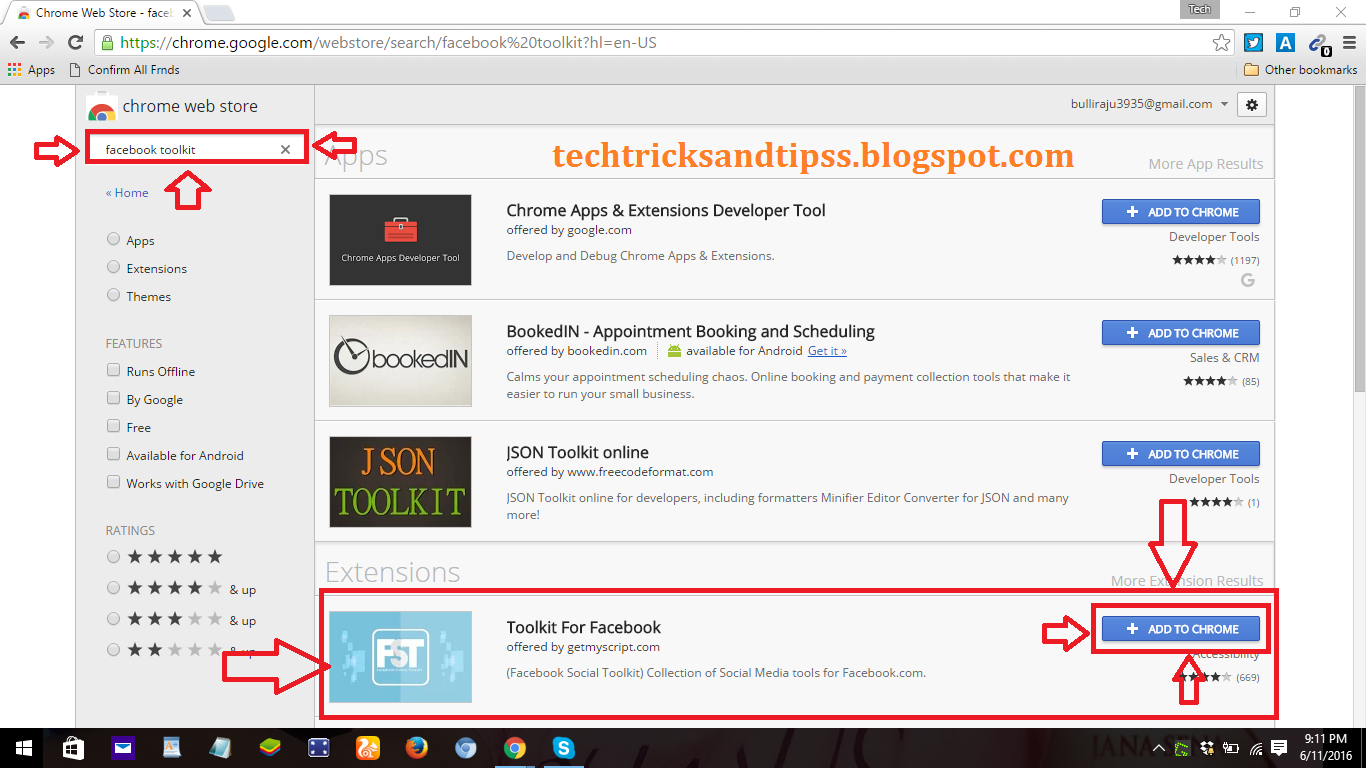Show hidden system tray icons
Viewport: 1366px width, 768px height.
click(x=1159, y=748)
